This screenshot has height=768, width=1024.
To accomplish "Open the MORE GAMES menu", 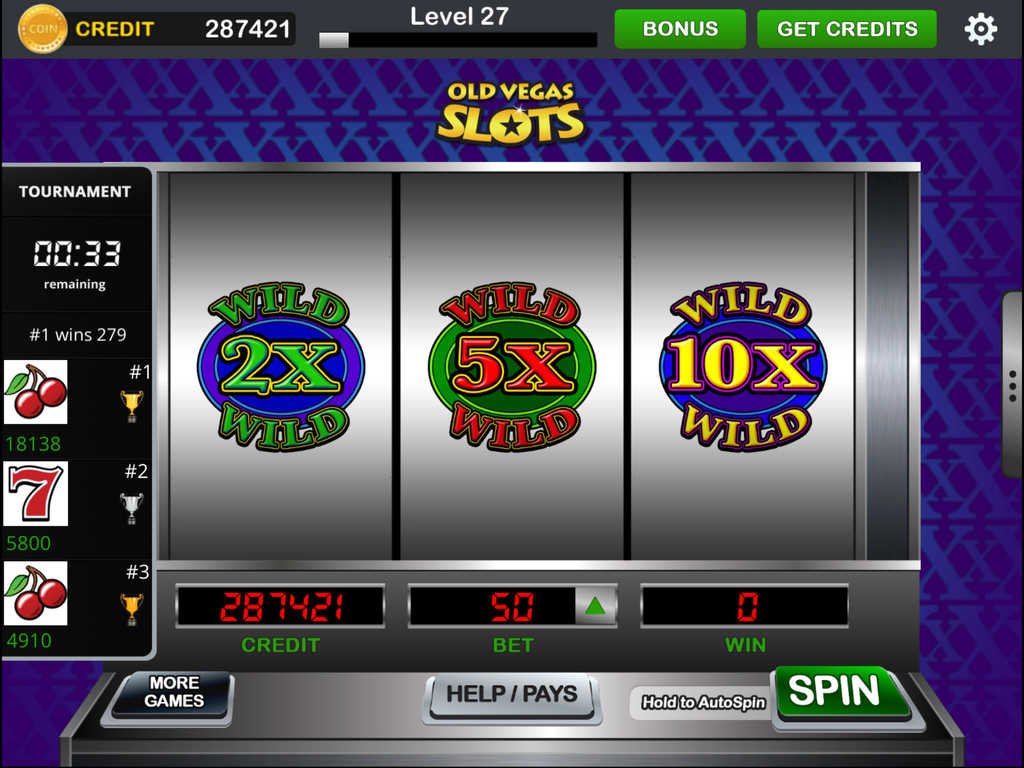I will coord(174,692).
